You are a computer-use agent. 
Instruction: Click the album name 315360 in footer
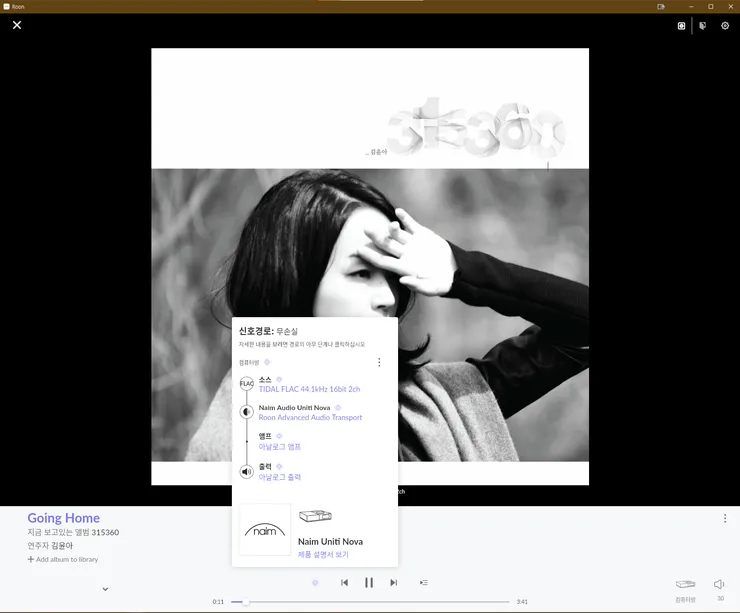(105, 532)
